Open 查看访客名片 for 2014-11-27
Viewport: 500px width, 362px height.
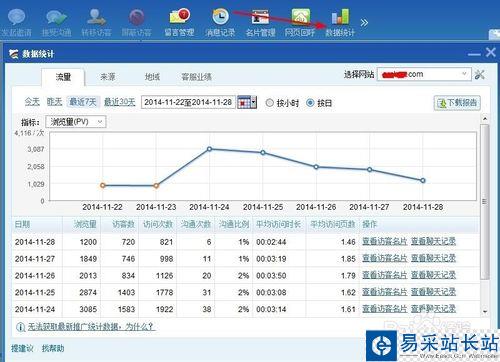[x=385, y=258]
